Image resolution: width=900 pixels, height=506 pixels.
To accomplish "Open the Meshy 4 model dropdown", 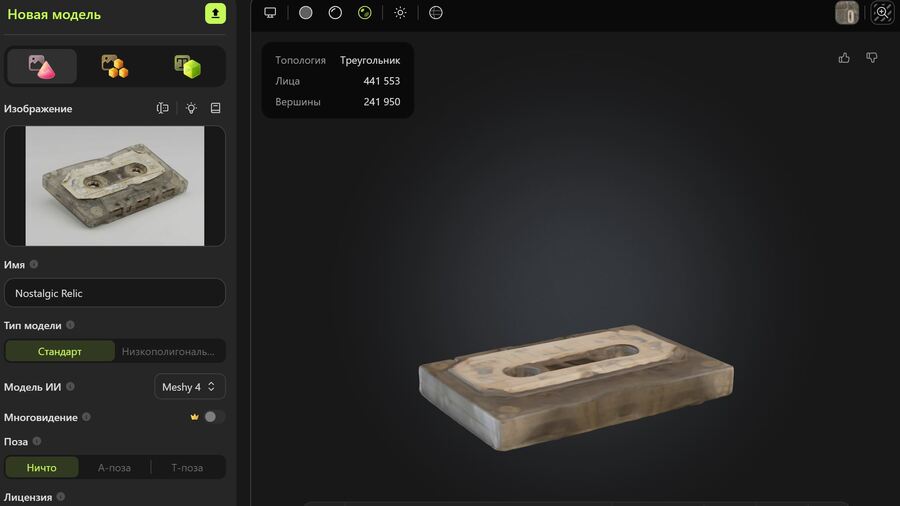I will tap(189, 387).
